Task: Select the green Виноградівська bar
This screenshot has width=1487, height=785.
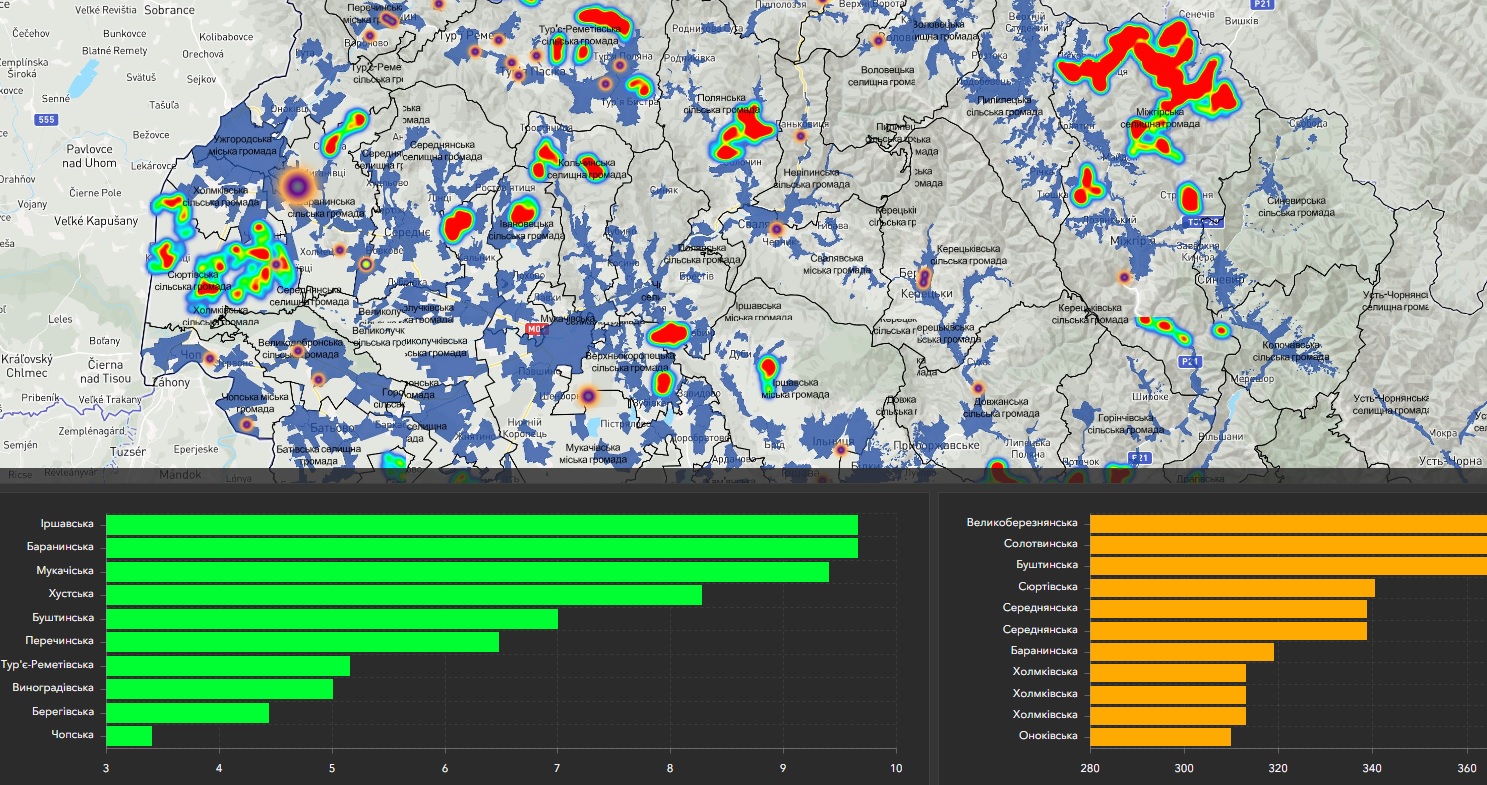Action: coord(219,689)
